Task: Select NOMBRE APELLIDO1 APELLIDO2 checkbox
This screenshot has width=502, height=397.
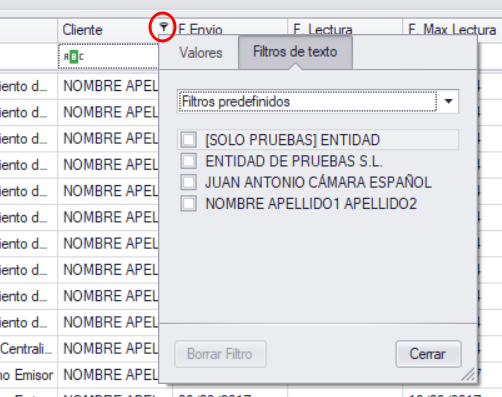Action: click(x=189, y=203)
